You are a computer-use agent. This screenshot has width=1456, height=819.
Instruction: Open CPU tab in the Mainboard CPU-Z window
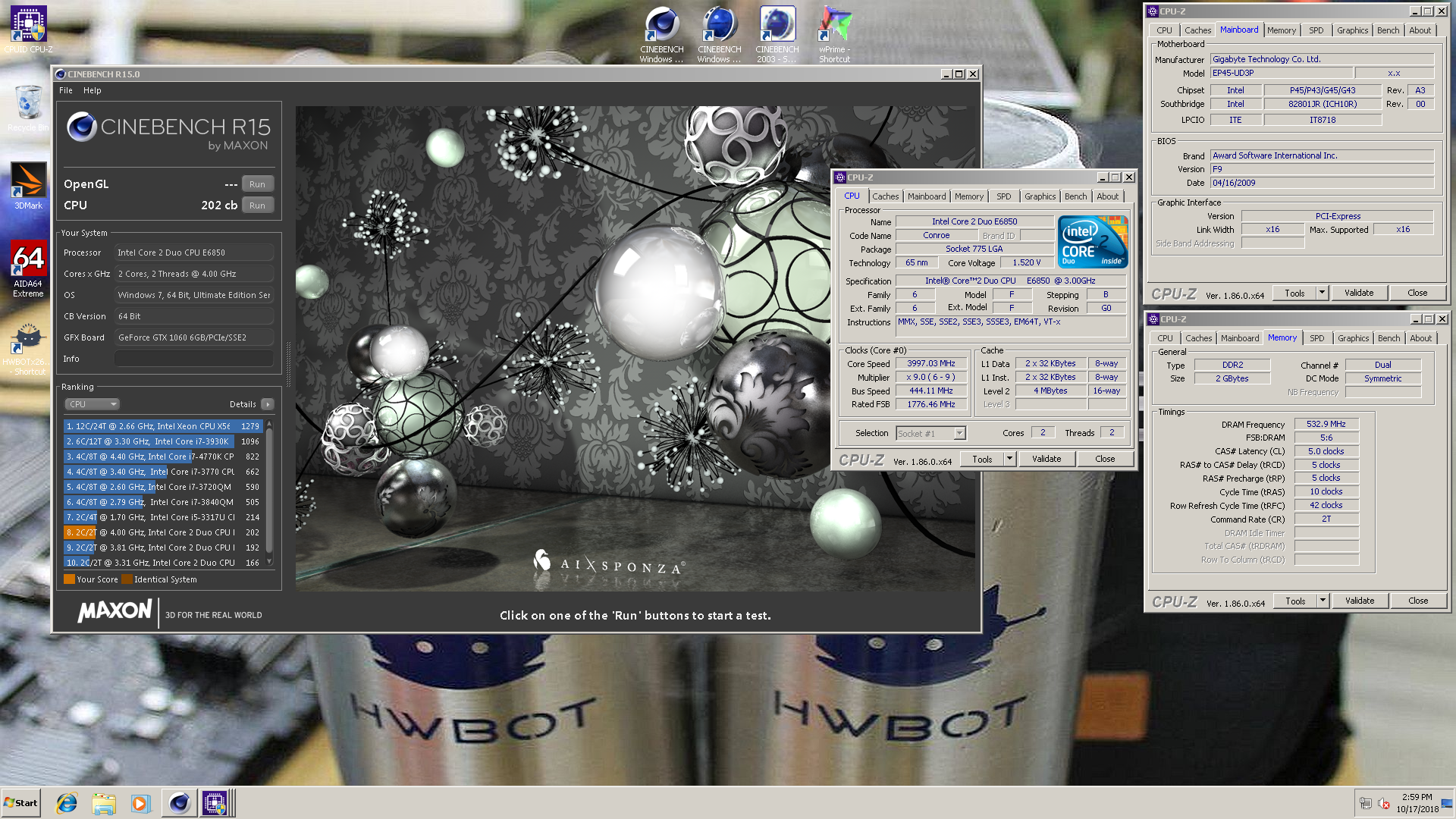tap(1164, 30)
